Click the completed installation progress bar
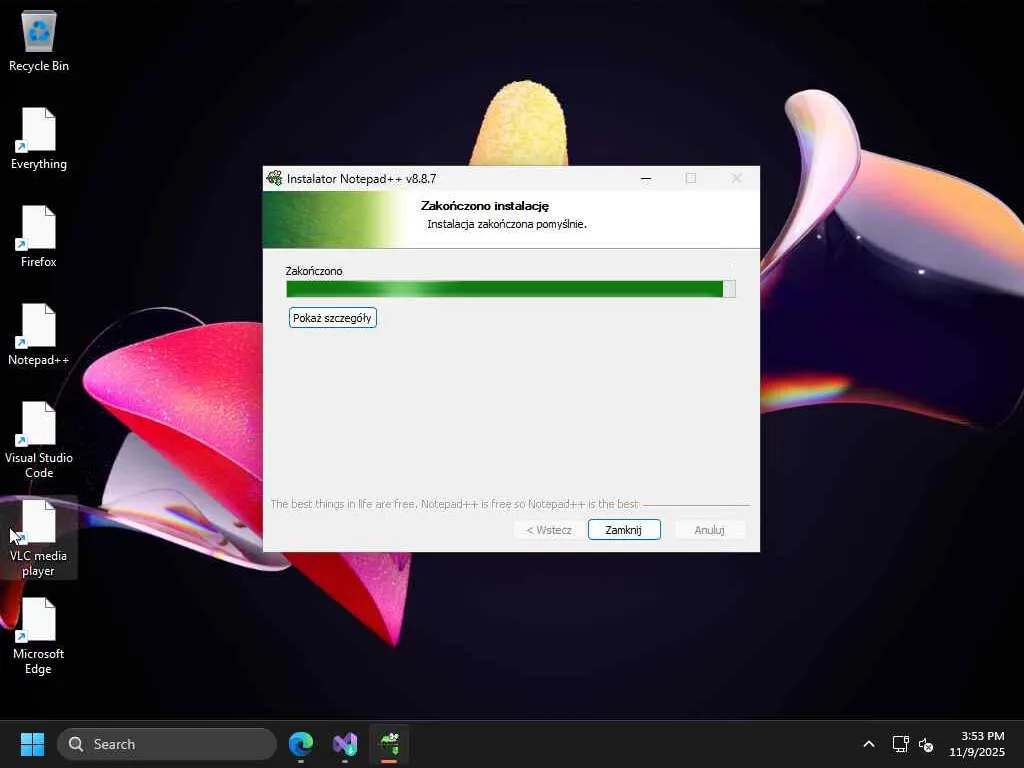Viewport: 1024px width, 768px height. tap(511, 289)
